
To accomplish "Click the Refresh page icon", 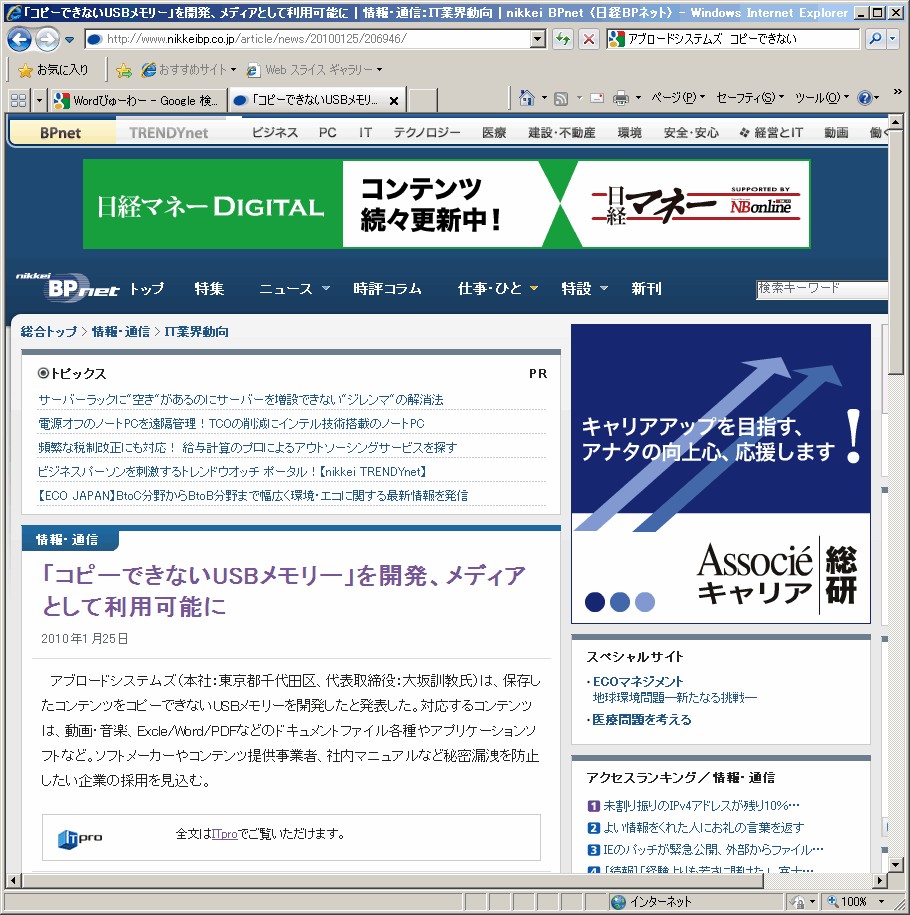I will (563, 39).
